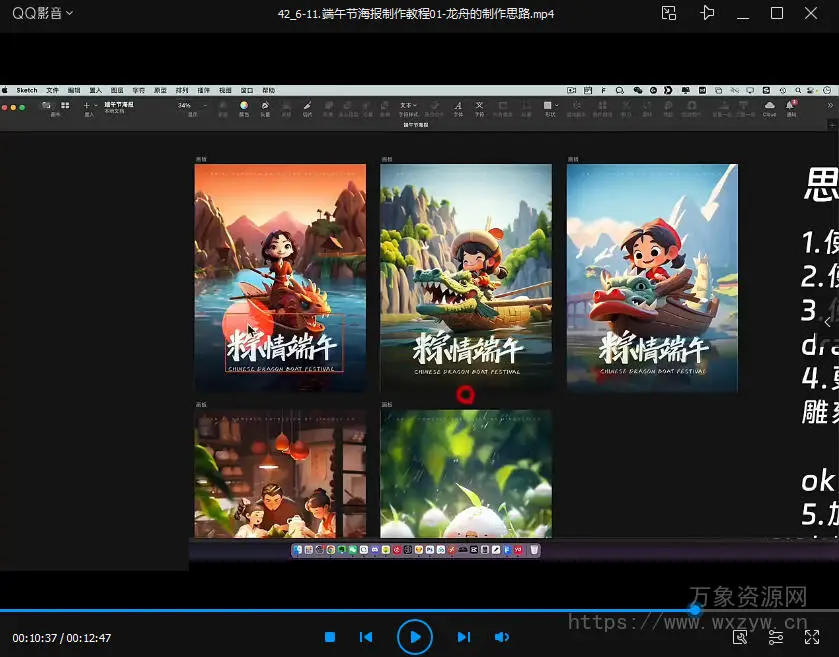The width and height of the screenshot is (839, 657).
Task: Click the Play button in the player
Action: pos(414,636)
